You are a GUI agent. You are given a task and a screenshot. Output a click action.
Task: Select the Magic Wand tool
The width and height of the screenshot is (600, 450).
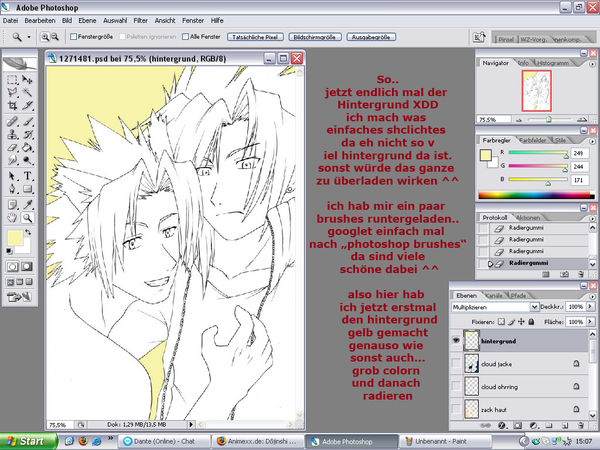27,92
